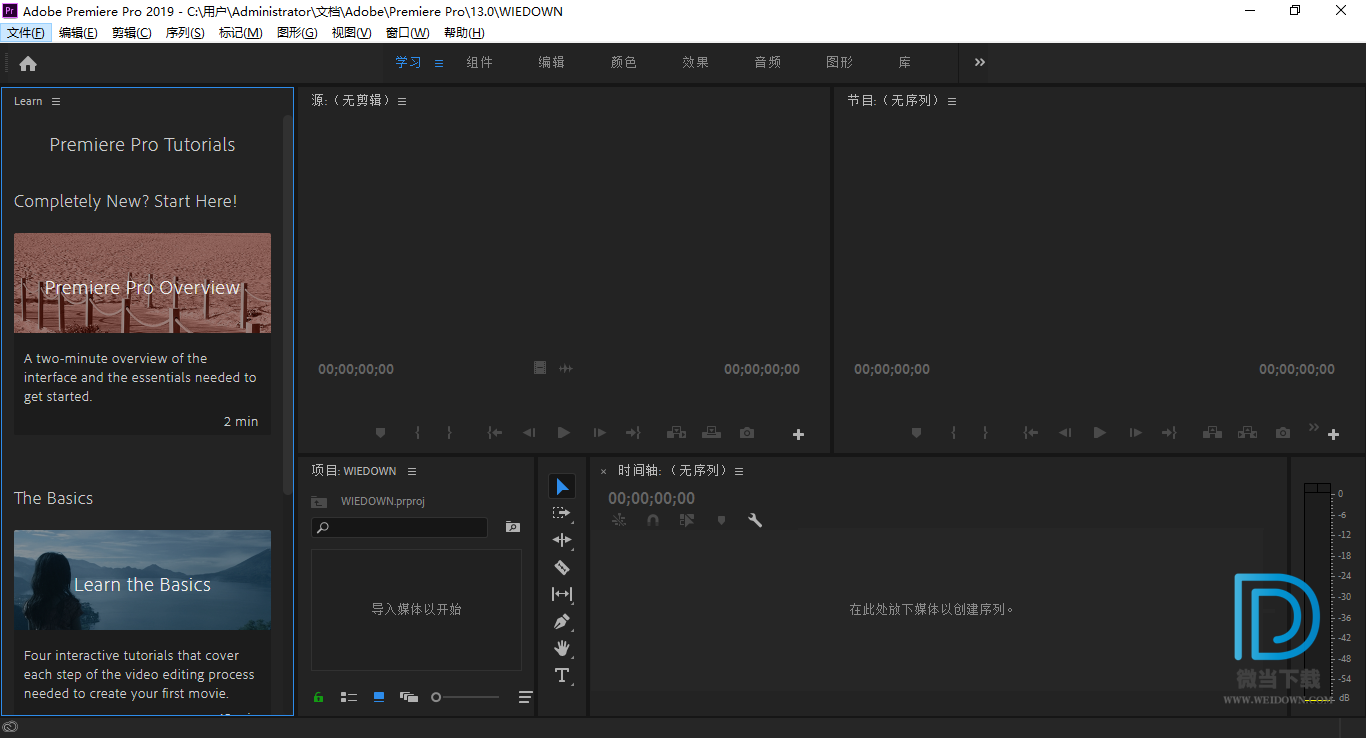
Task: Open Premiere Pro Overview tutorial thumbnail
Action: pos(142,283)
